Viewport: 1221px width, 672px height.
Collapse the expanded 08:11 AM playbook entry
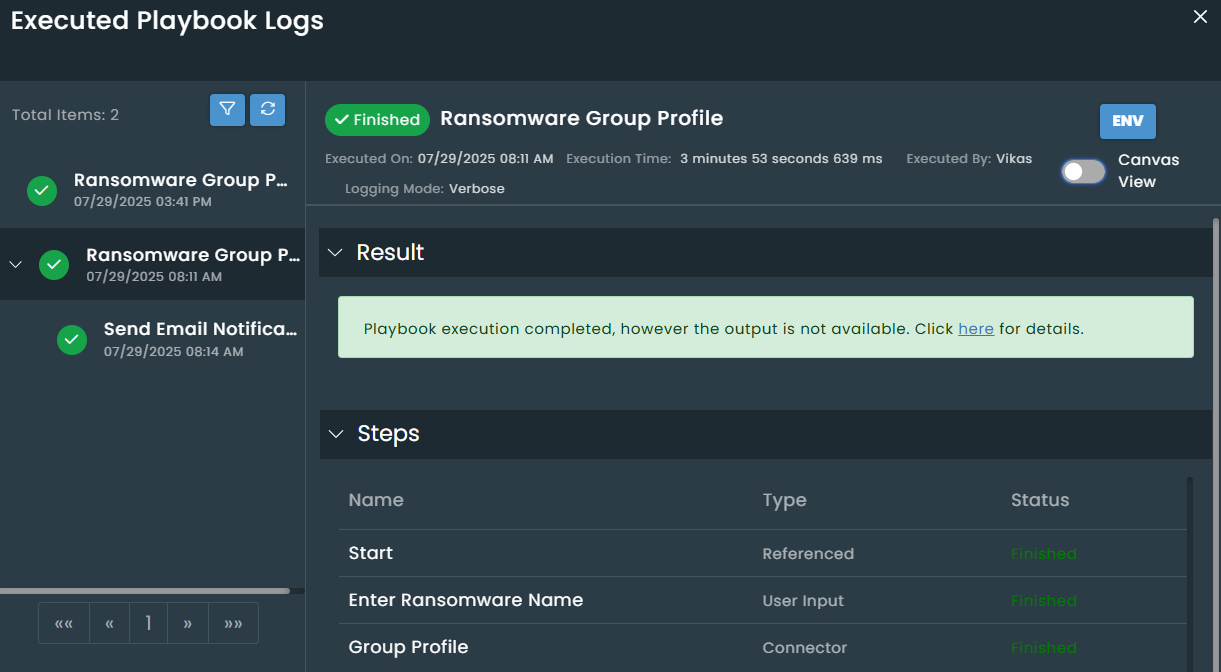click(15, 265)
